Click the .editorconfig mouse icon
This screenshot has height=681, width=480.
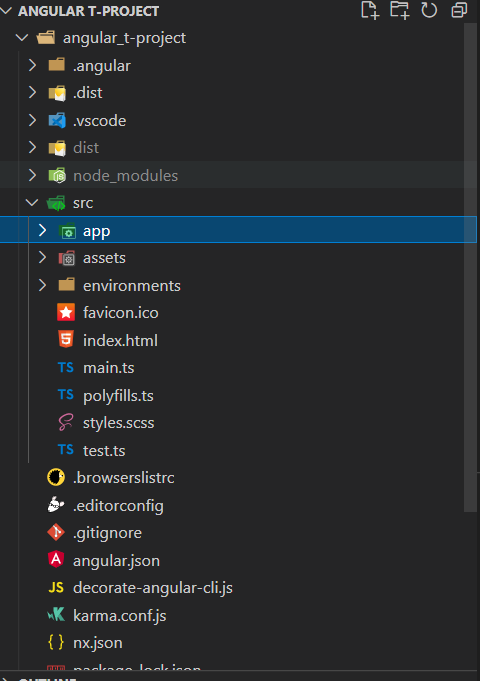coord(56,505)
